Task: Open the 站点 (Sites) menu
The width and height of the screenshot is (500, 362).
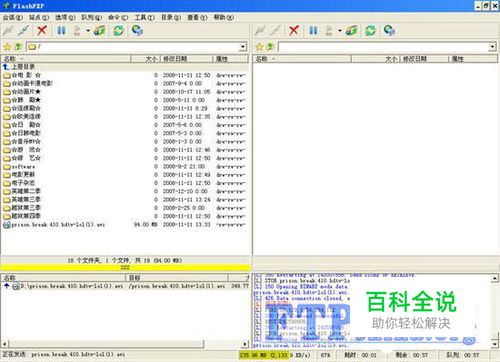Action: (39, 17)
